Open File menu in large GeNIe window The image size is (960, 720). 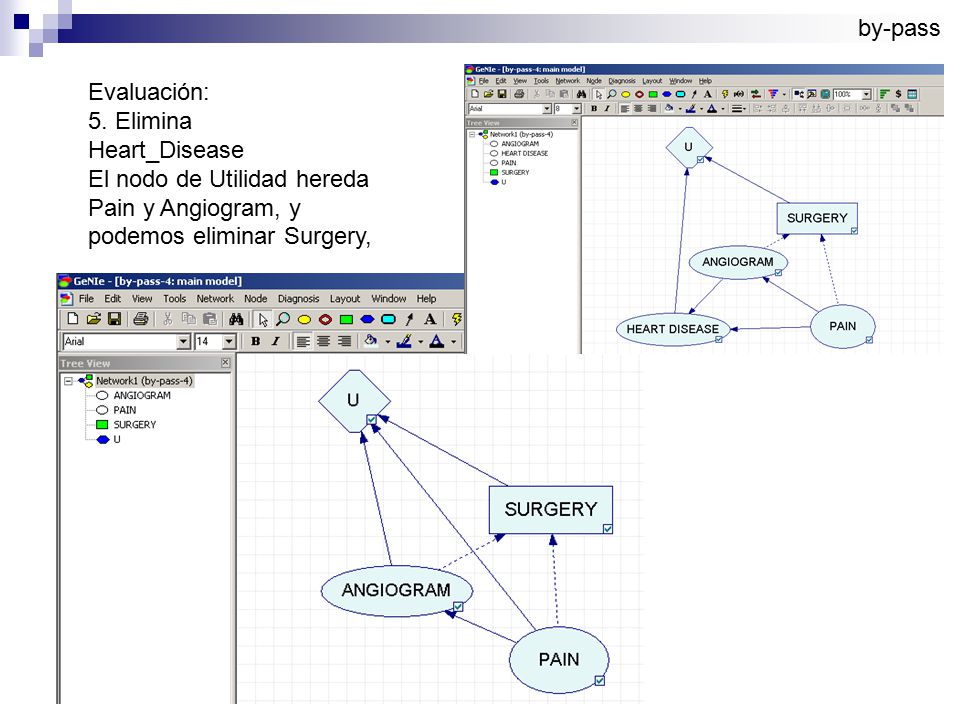(86, 299)
